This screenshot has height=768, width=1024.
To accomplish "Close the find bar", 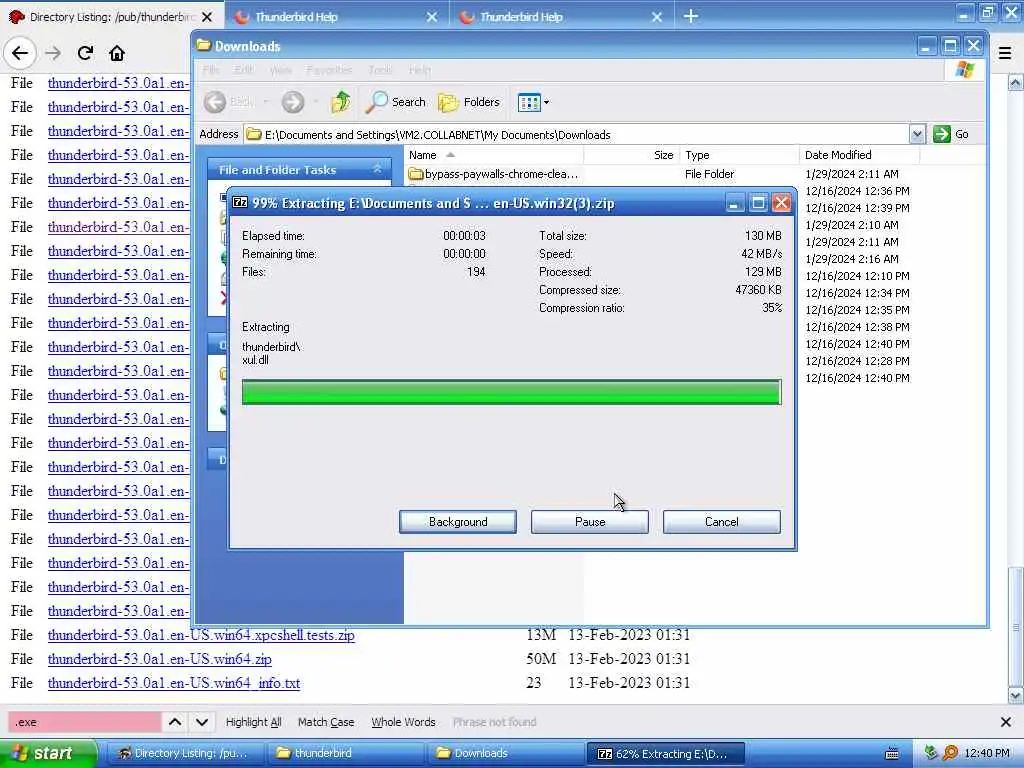I will (x=1006, y=722).
